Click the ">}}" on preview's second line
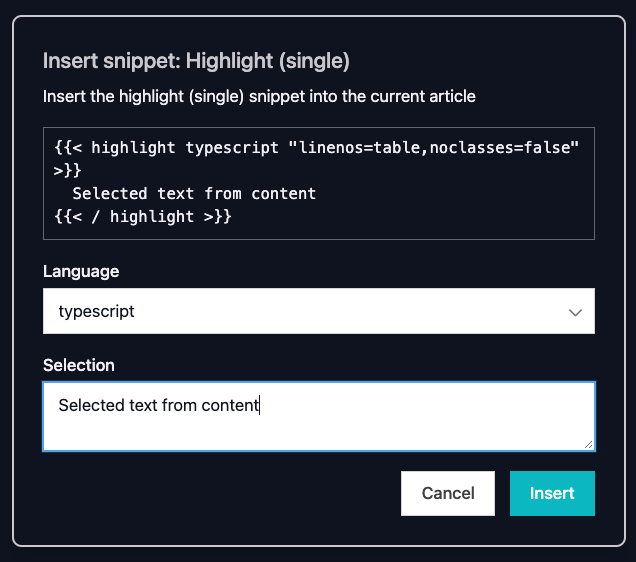 (67, 170)
